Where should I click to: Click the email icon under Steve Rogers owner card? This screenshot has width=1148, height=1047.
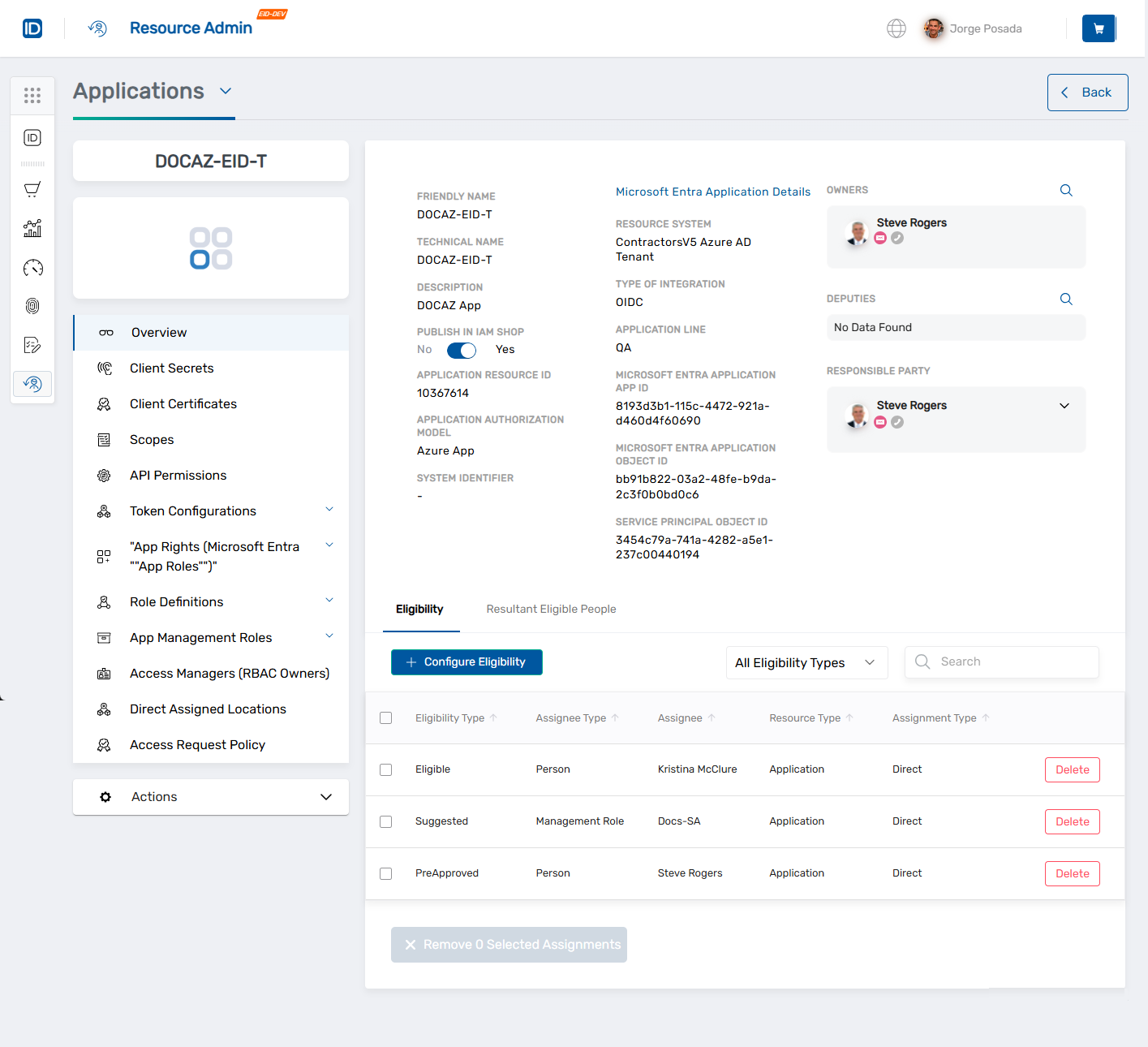tap(880, 238)
